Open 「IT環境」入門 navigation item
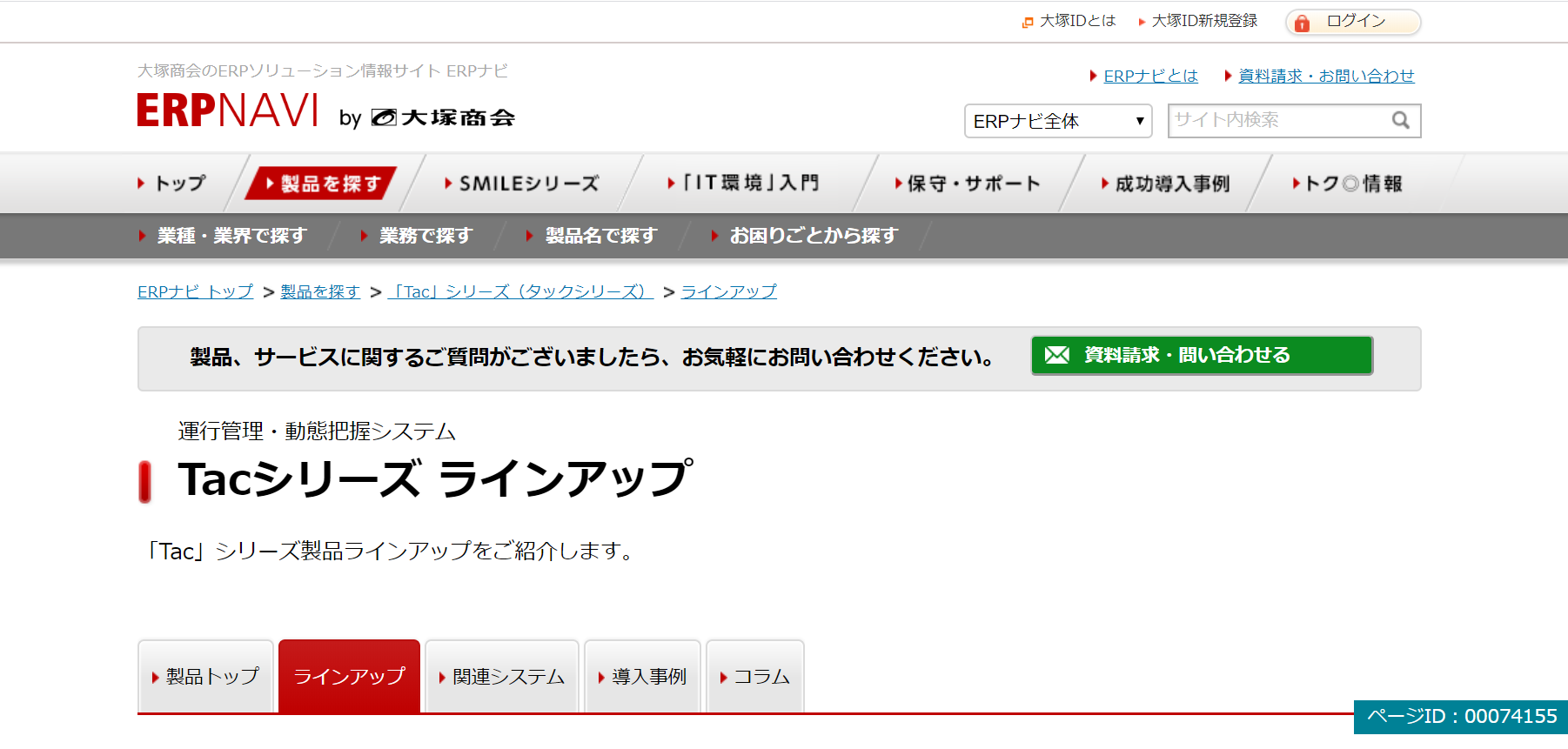Screen dimensions: 1568x749 pyautogui.click(x=744, y=183)
